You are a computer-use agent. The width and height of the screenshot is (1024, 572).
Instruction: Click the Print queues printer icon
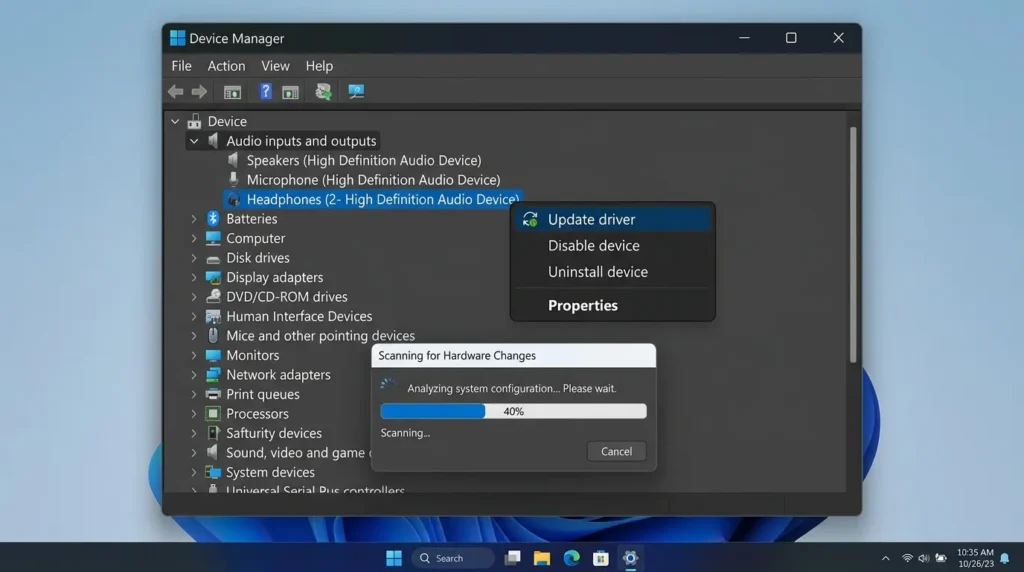coord(213,394)
